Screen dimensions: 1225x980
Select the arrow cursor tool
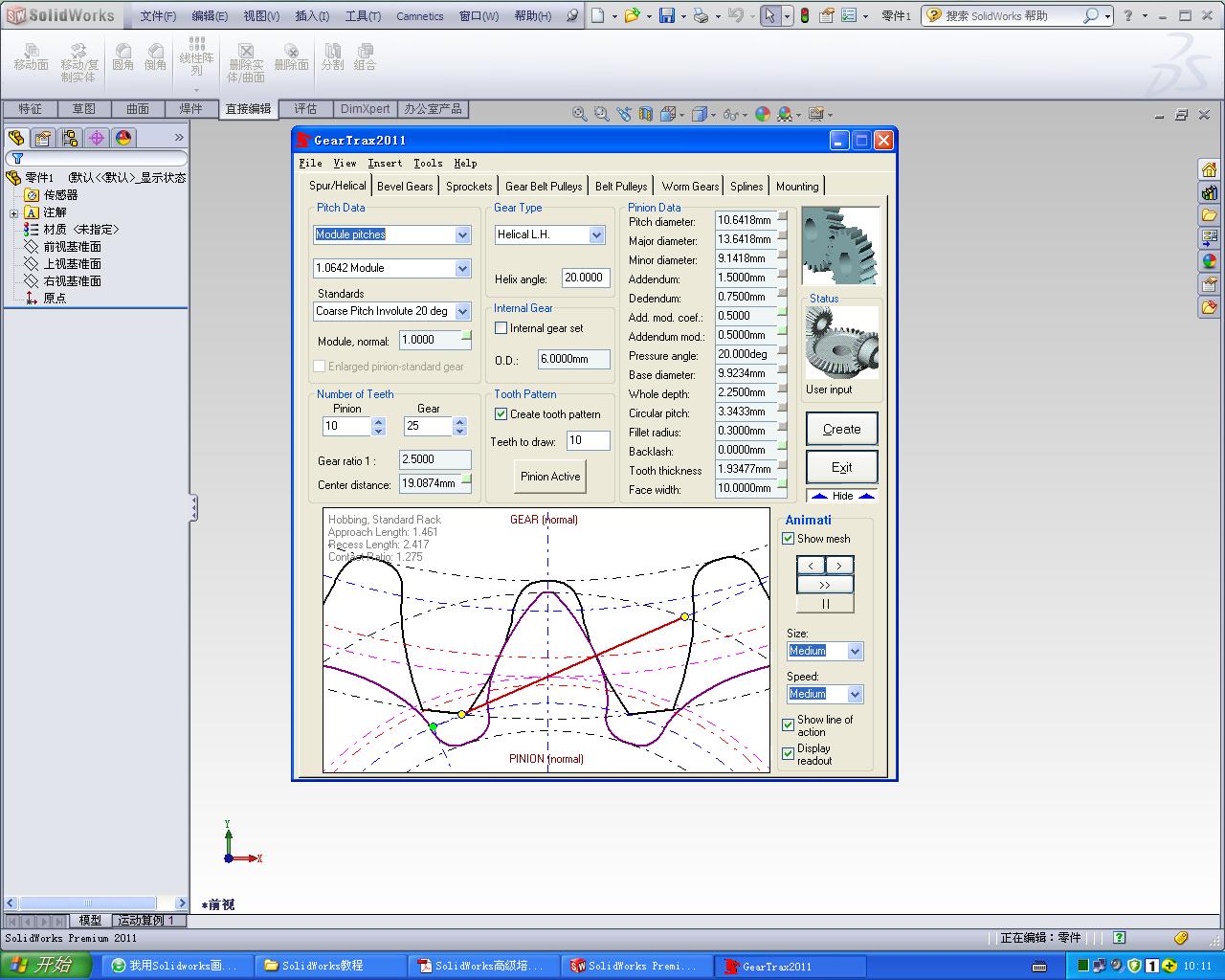[x=770, y=15]
